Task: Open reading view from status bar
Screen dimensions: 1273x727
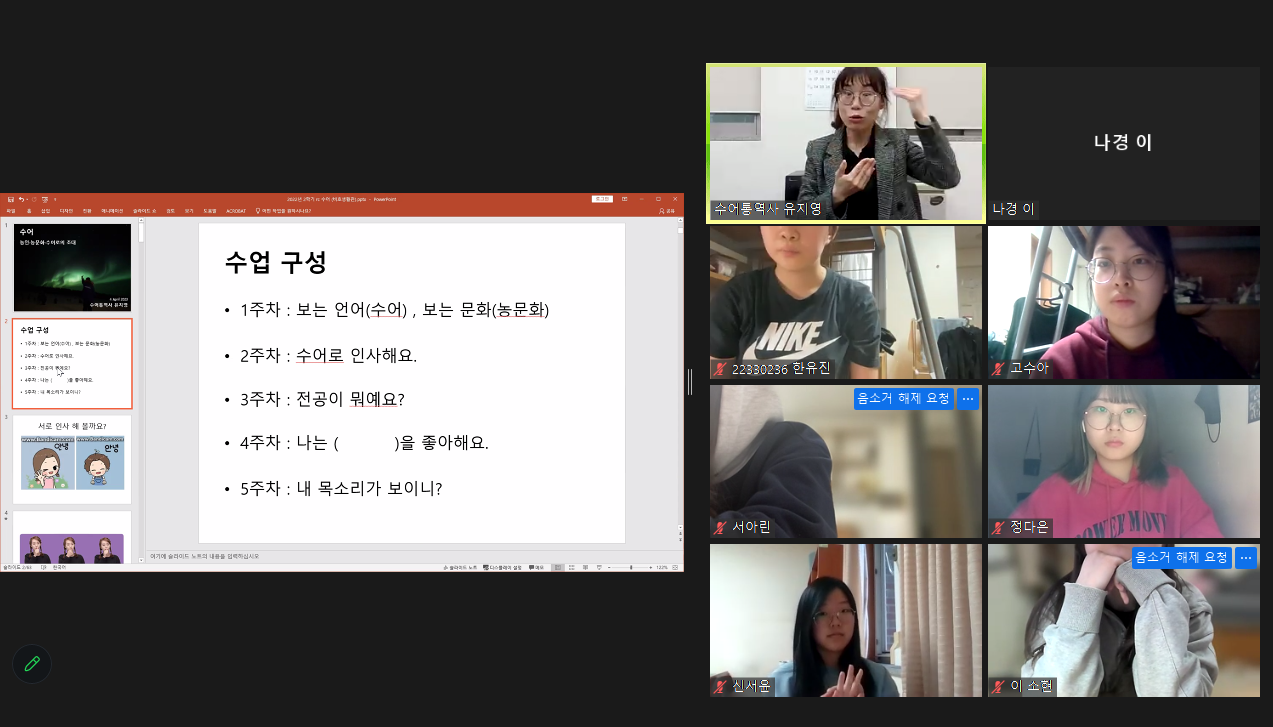Action: coord(584,567)
